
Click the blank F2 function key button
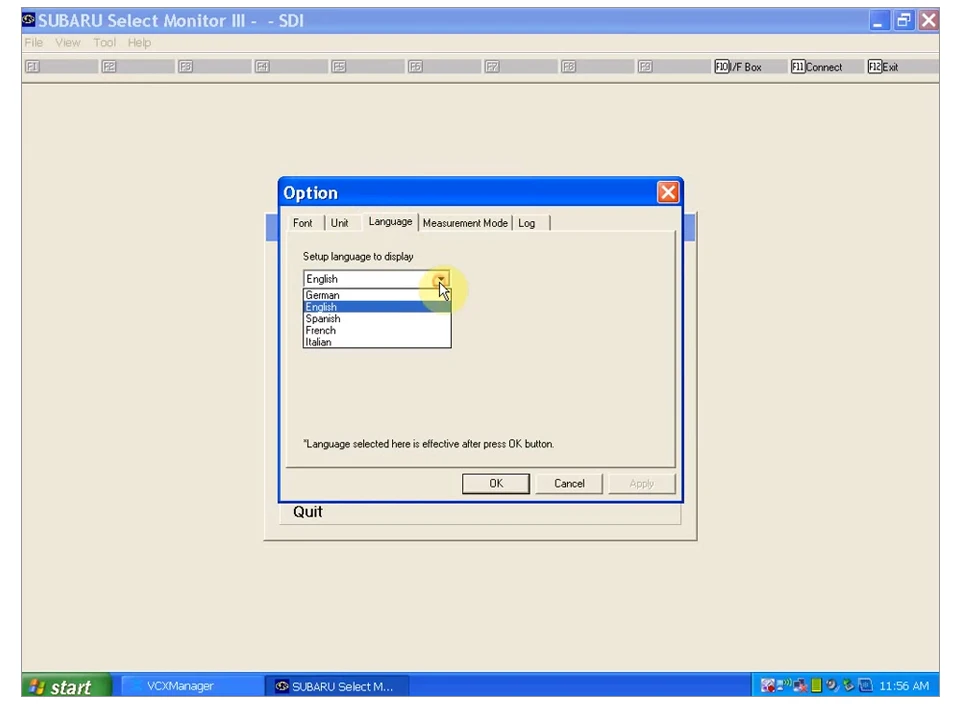[137, 67]
